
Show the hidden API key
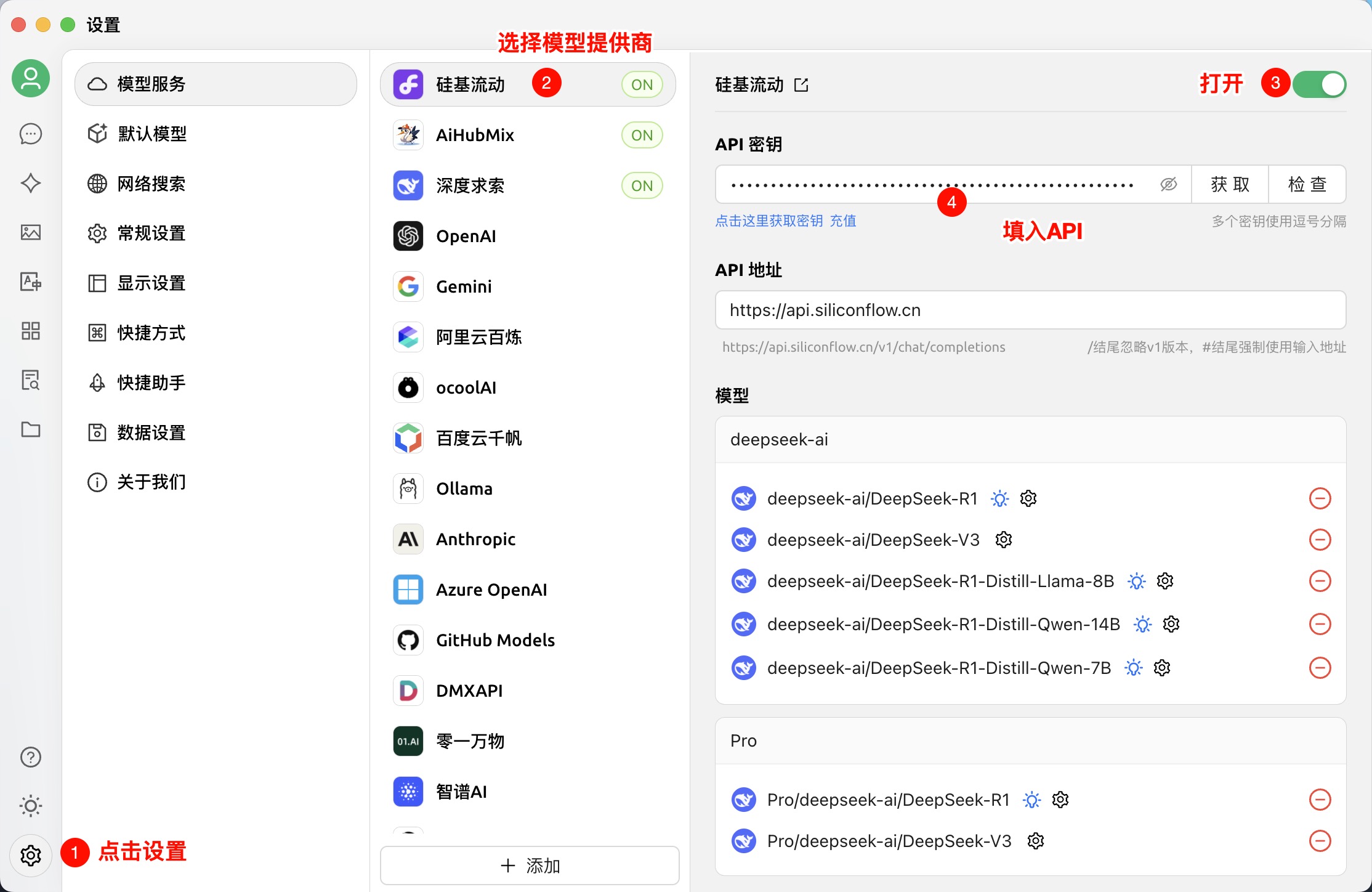pyautogui.click(x=1168, y=184)
